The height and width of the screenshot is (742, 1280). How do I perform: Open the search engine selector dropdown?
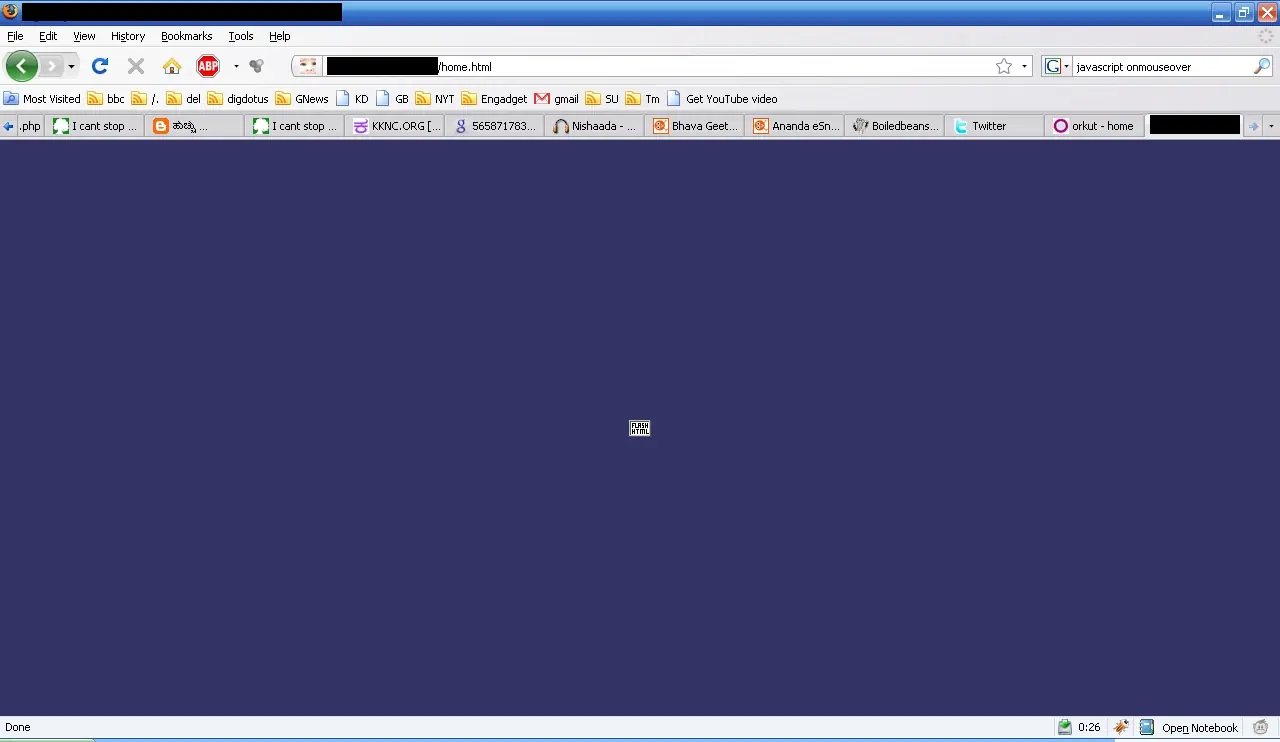1057,67
